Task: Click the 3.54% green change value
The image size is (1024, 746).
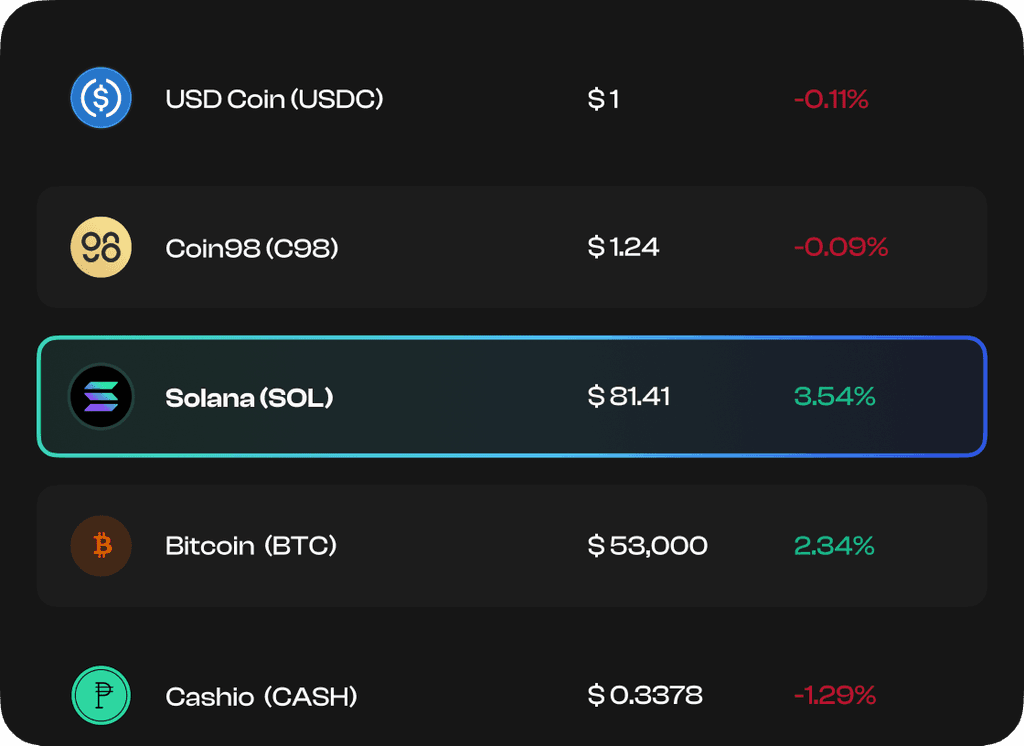Action: pyautogui.click(x=835, y=397)
